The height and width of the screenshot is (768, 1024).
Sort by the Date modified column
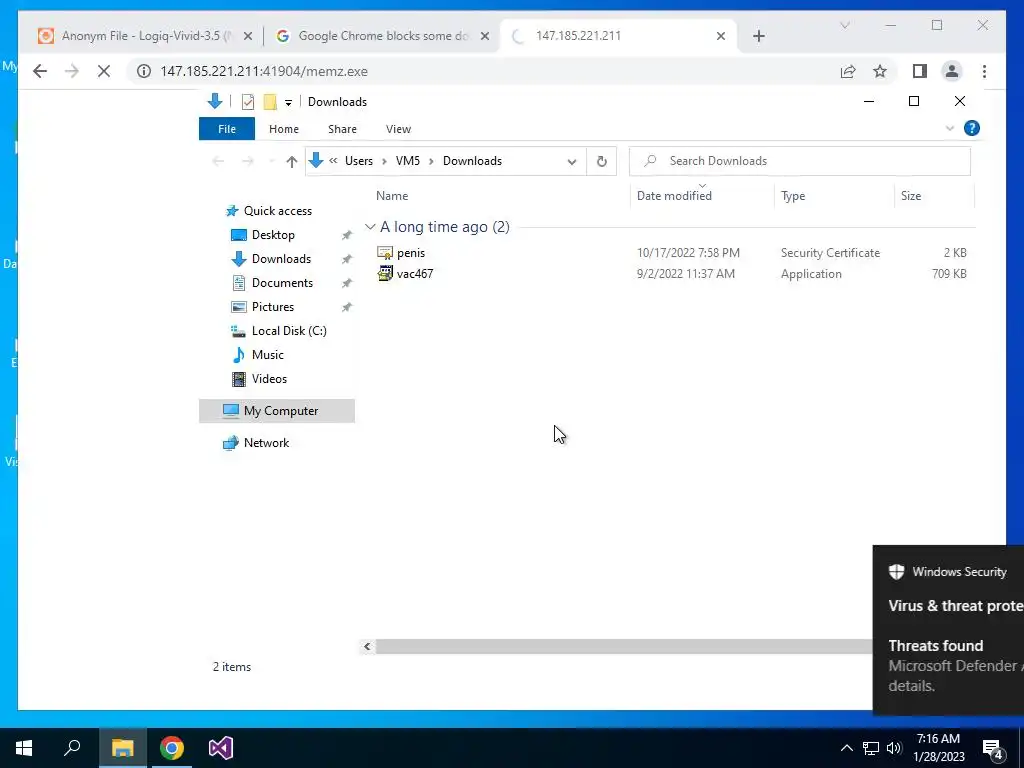pyautogui.click(x=674, y=196)
